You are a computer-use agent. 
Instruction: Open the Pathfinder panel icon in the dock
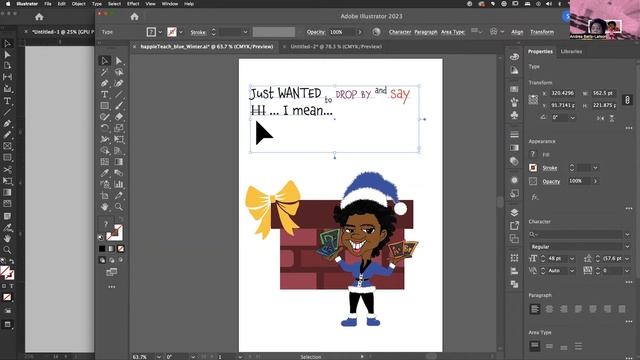tap(514, 284)
